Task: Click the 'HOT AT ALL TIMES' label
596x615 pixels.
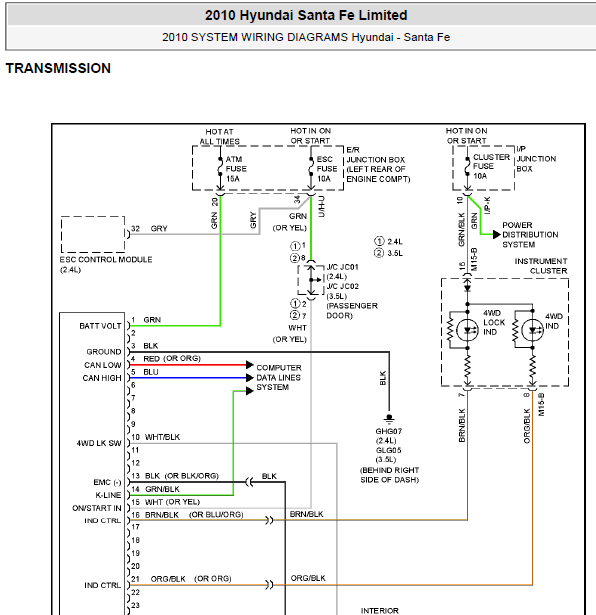Action: tap(220, 136)
